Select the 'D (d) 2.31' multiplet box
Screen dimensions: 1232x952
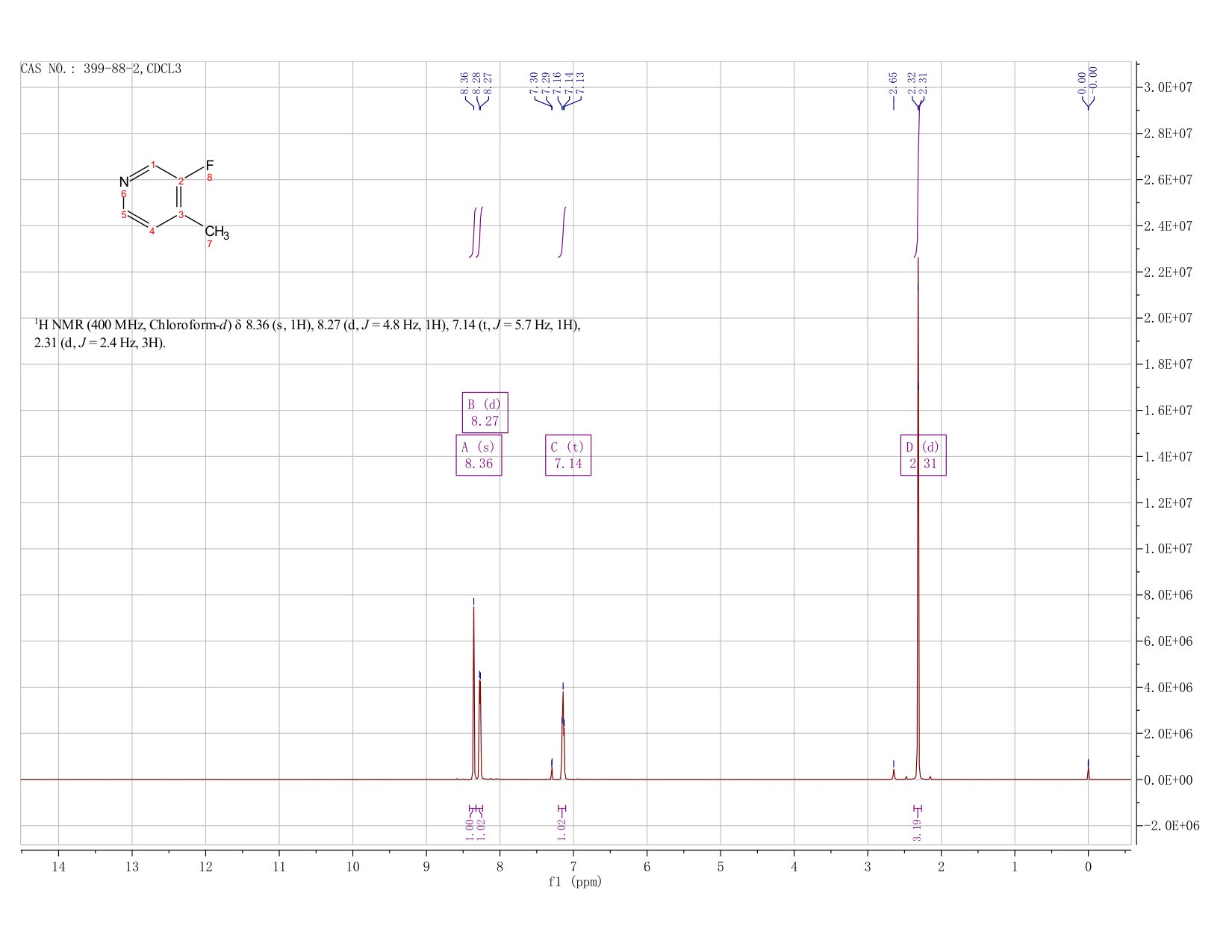(924, 455)
